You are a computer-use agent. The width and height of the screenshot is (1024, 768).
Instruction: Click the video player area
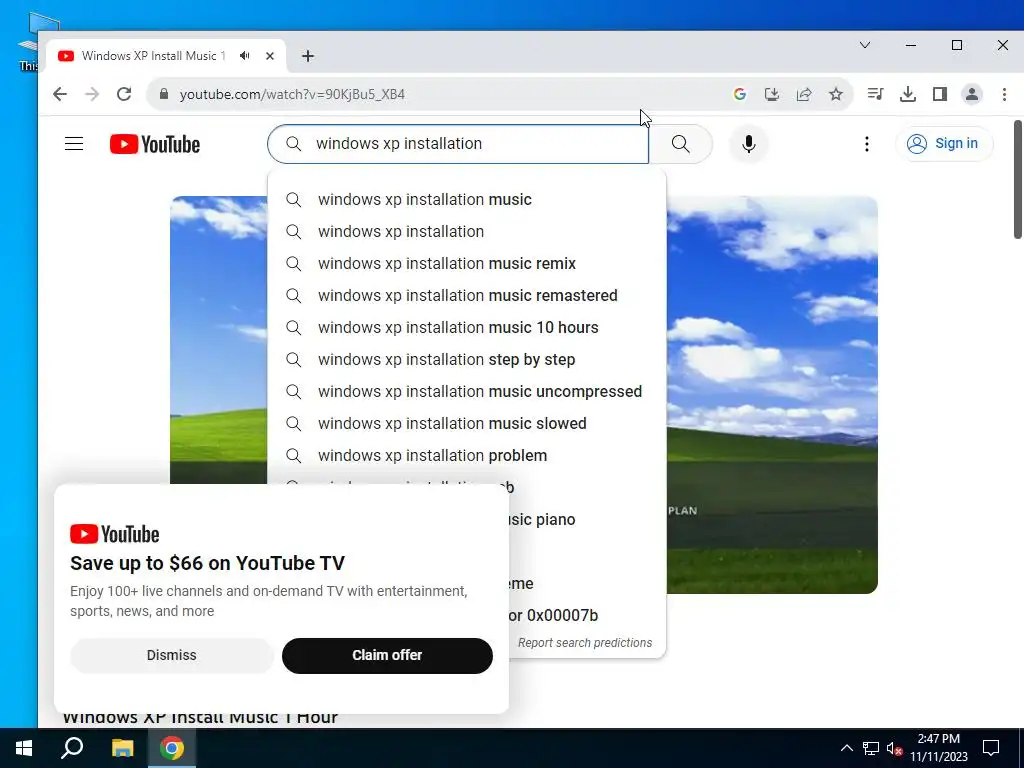[771, 394]
